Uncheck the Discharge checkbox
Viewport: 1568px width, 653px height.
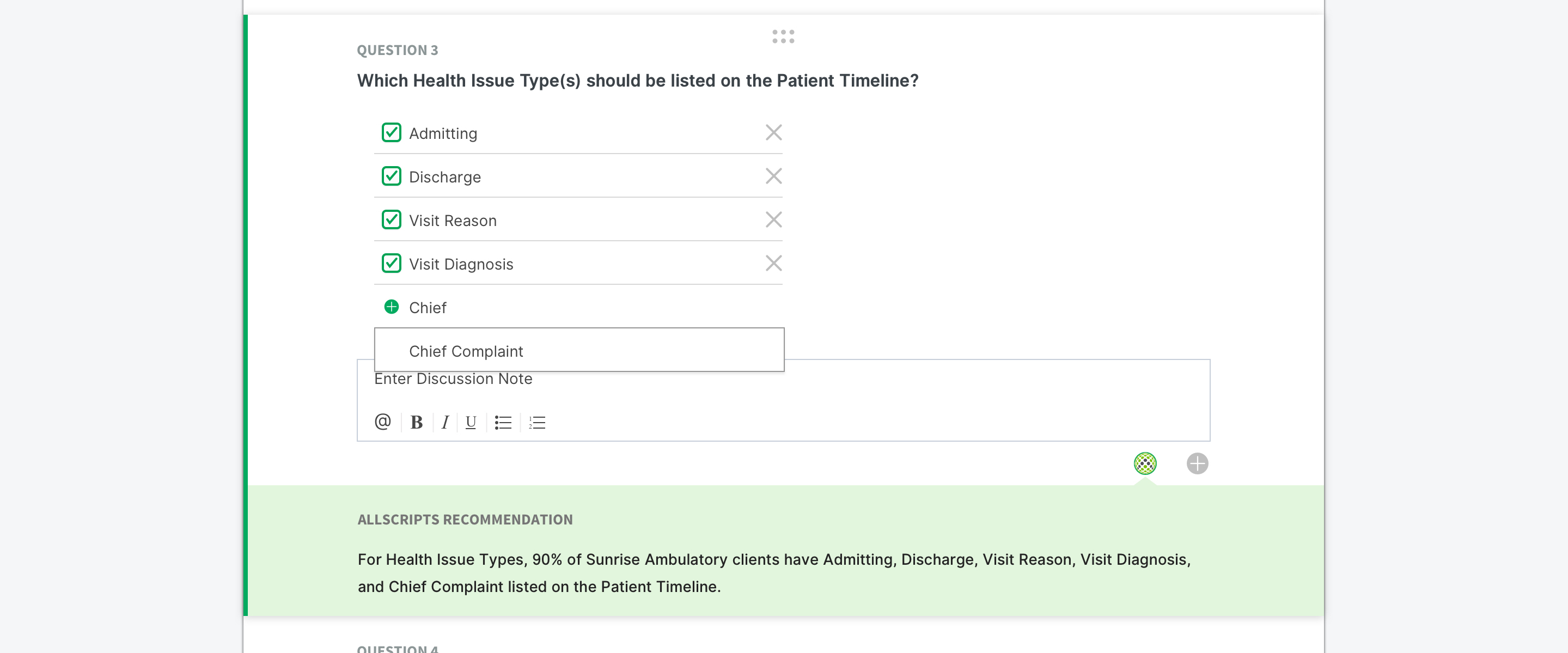tap(392, 176)
